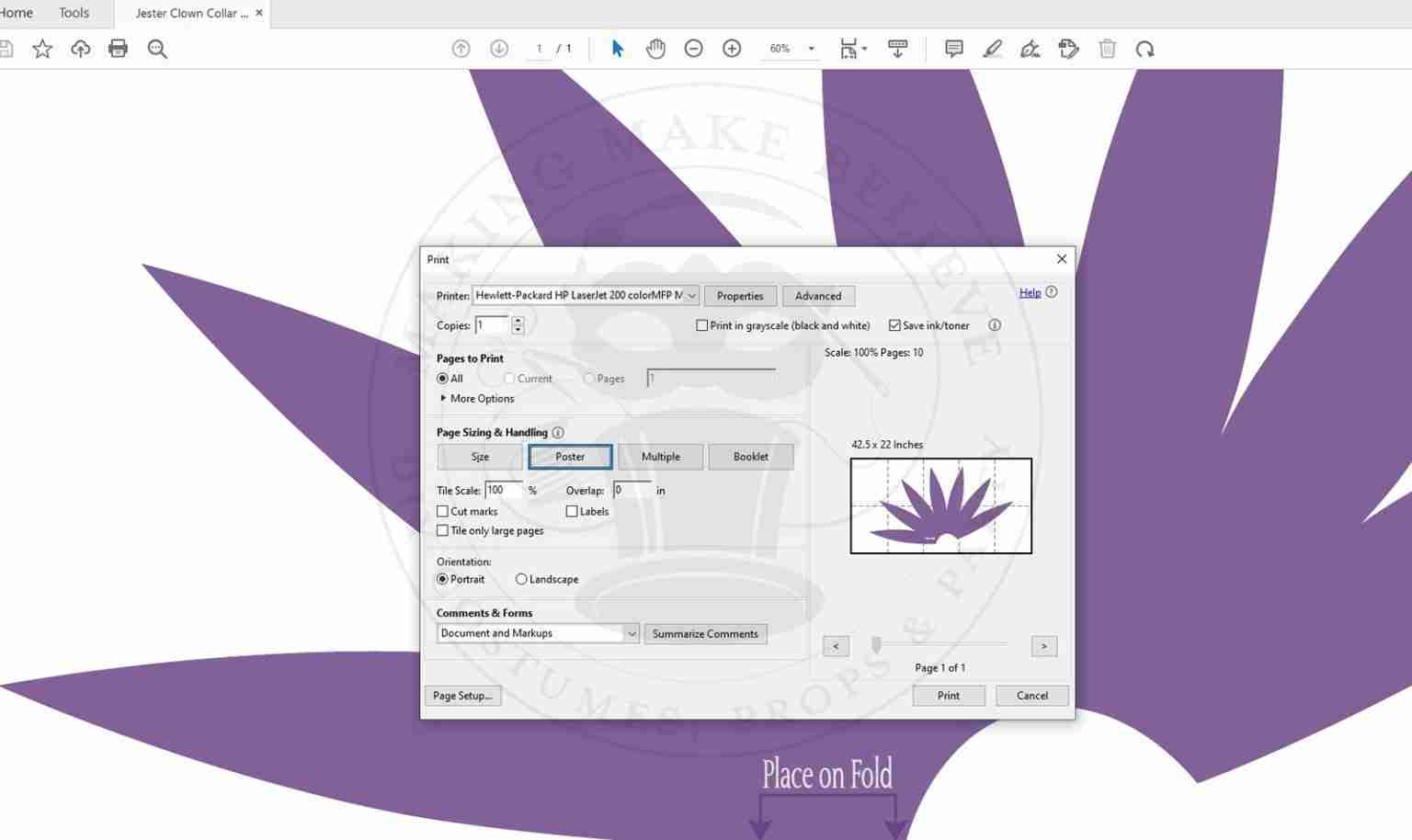Click the zoom in plus icon
The height and width of the screenshot is (840, 1412).
(x=732, y=49)
